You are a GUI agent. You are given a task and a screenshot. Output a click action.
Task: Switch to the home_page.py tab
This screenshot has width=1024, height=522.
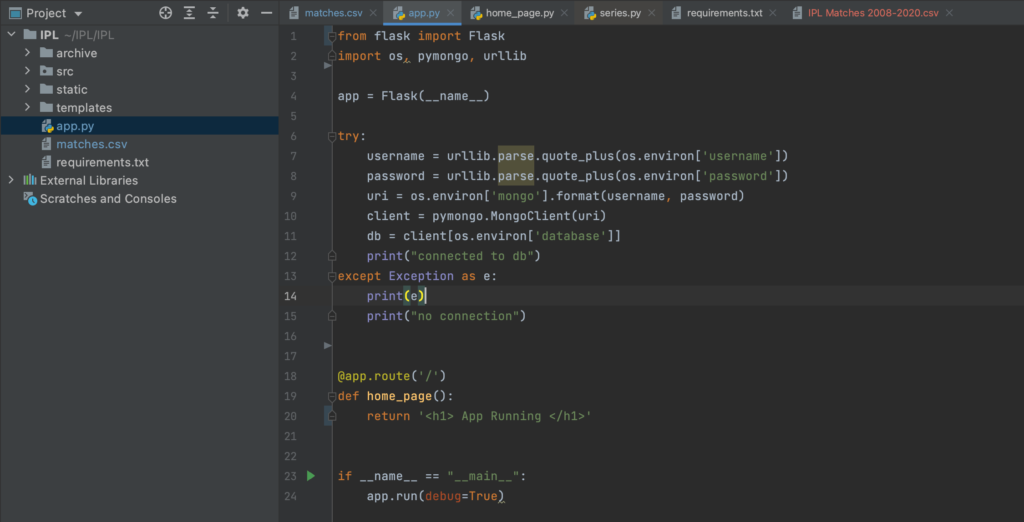click(520, 14)
